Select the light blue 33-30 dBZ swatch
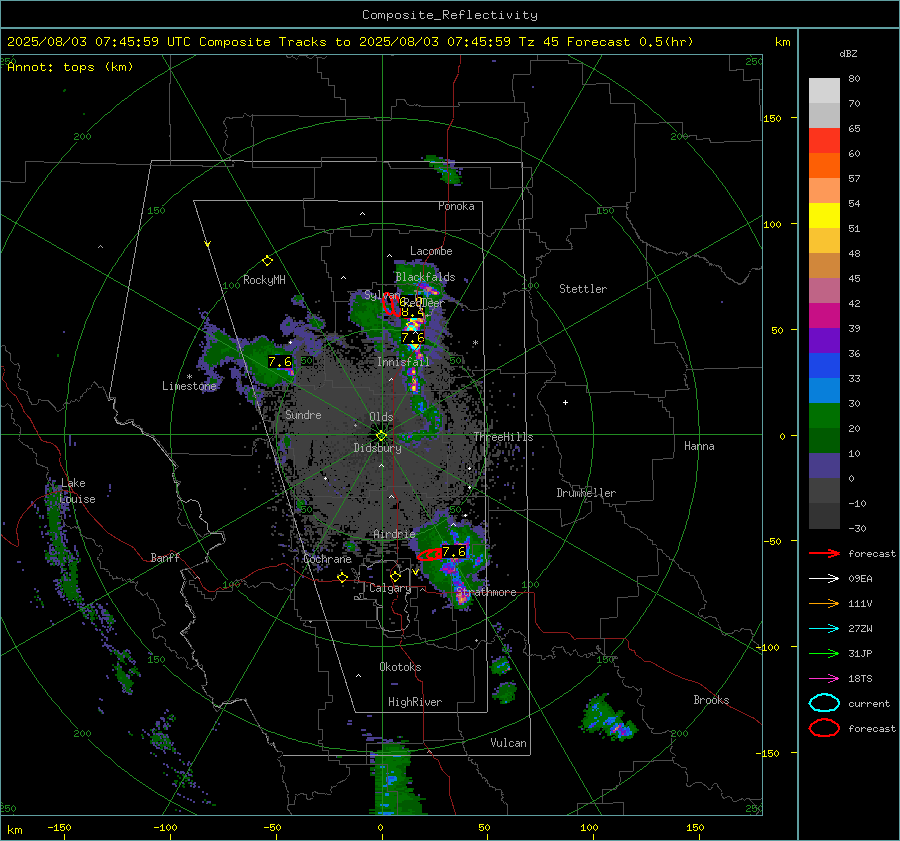Viewport: 900px width, 841px height. click(824, 391)
